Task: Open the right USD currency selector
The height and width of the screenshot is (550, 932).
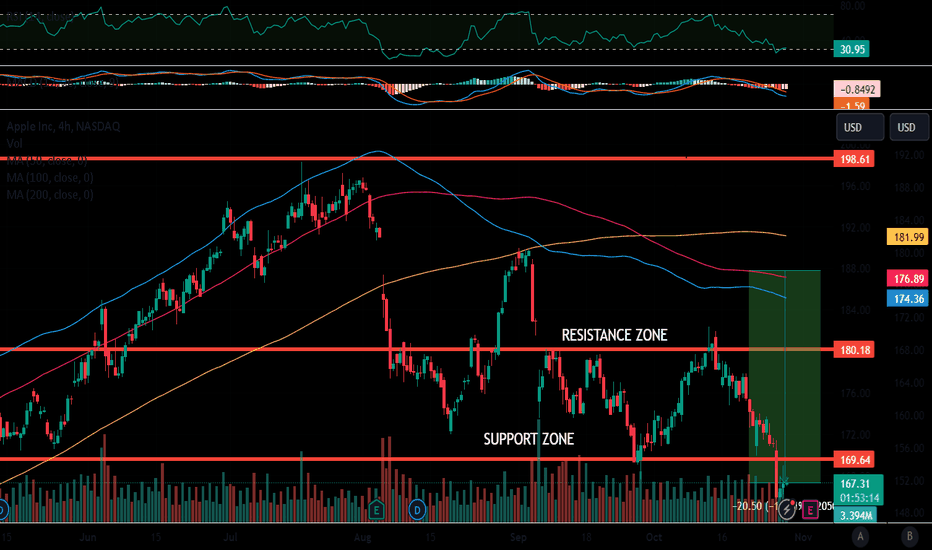Action: coord(909,127)
